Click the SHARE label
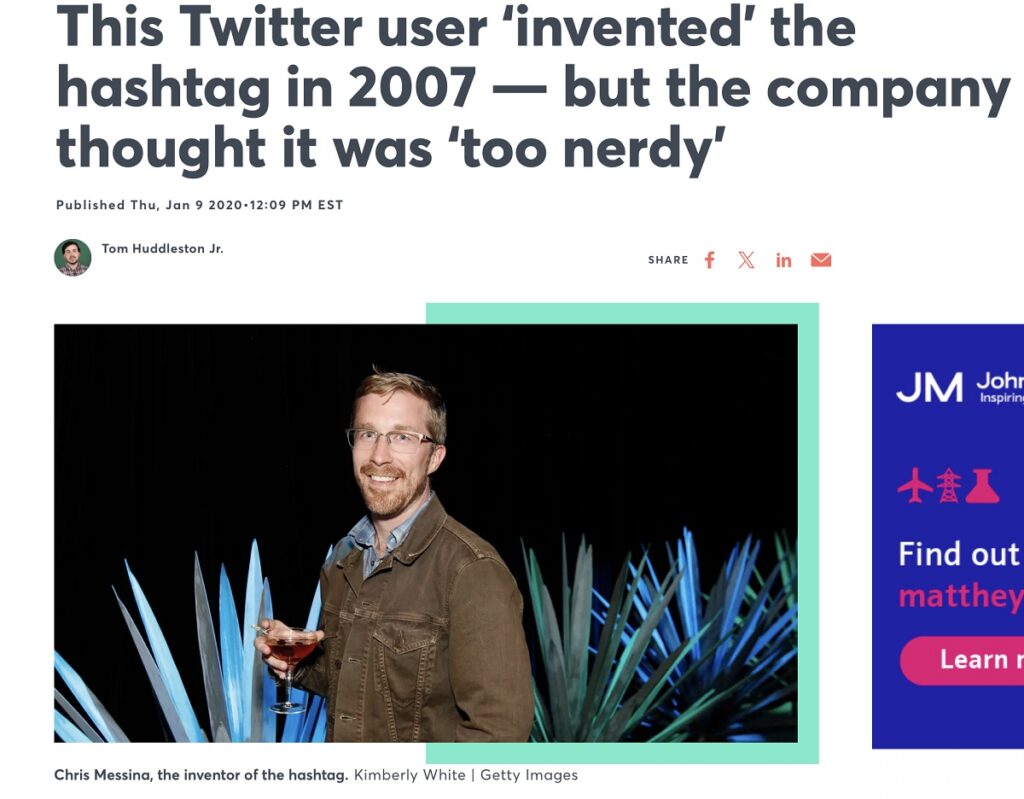This screenshot has height=799, width=1024. [668, 260]
